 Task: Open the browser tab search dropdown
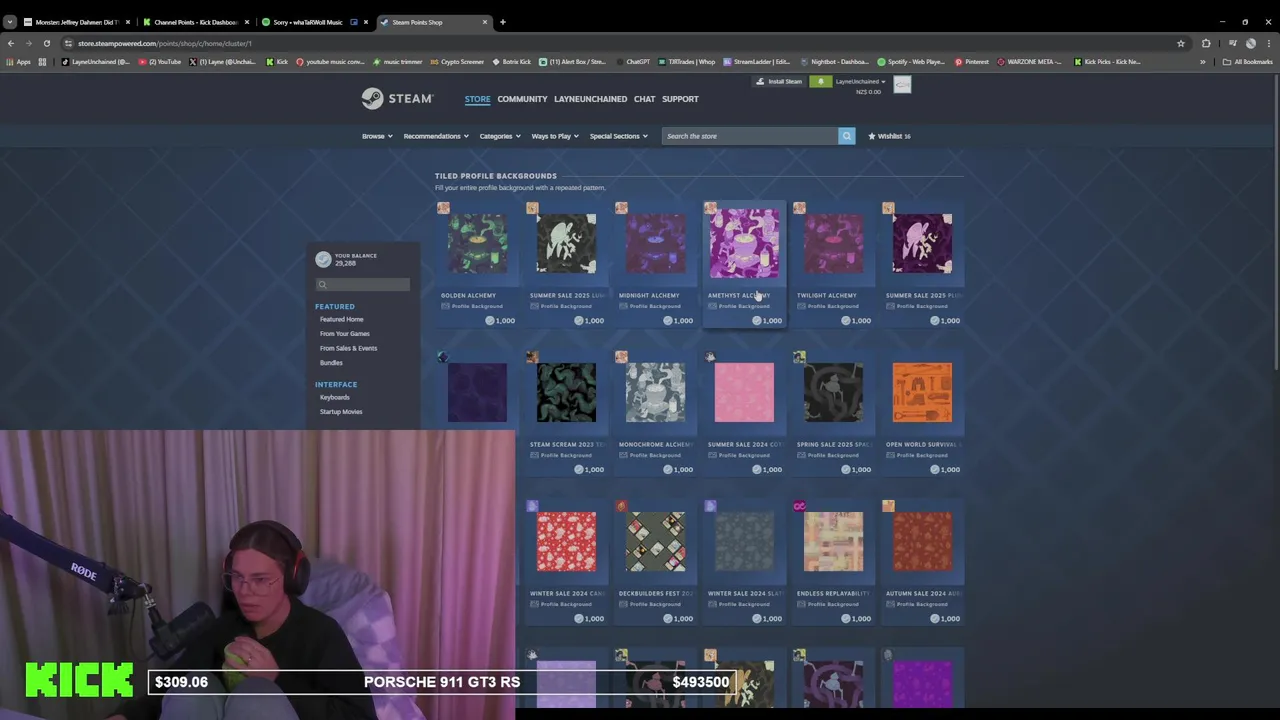[x=10, y=22]
